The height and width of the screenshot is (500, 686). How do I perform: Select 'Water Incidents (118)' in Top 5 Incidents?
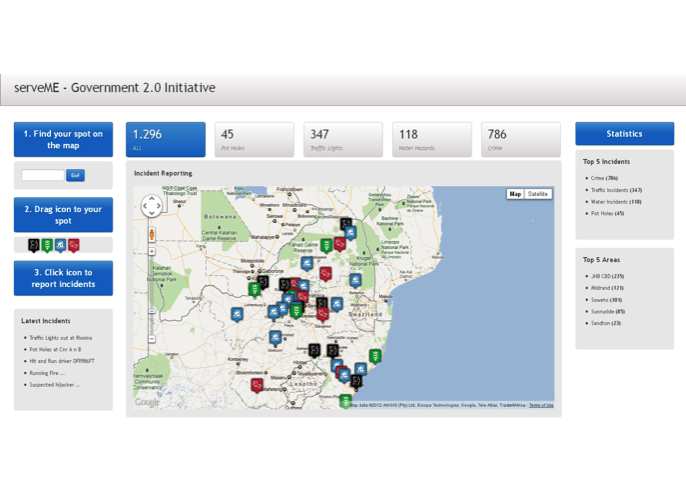(616, 202)
